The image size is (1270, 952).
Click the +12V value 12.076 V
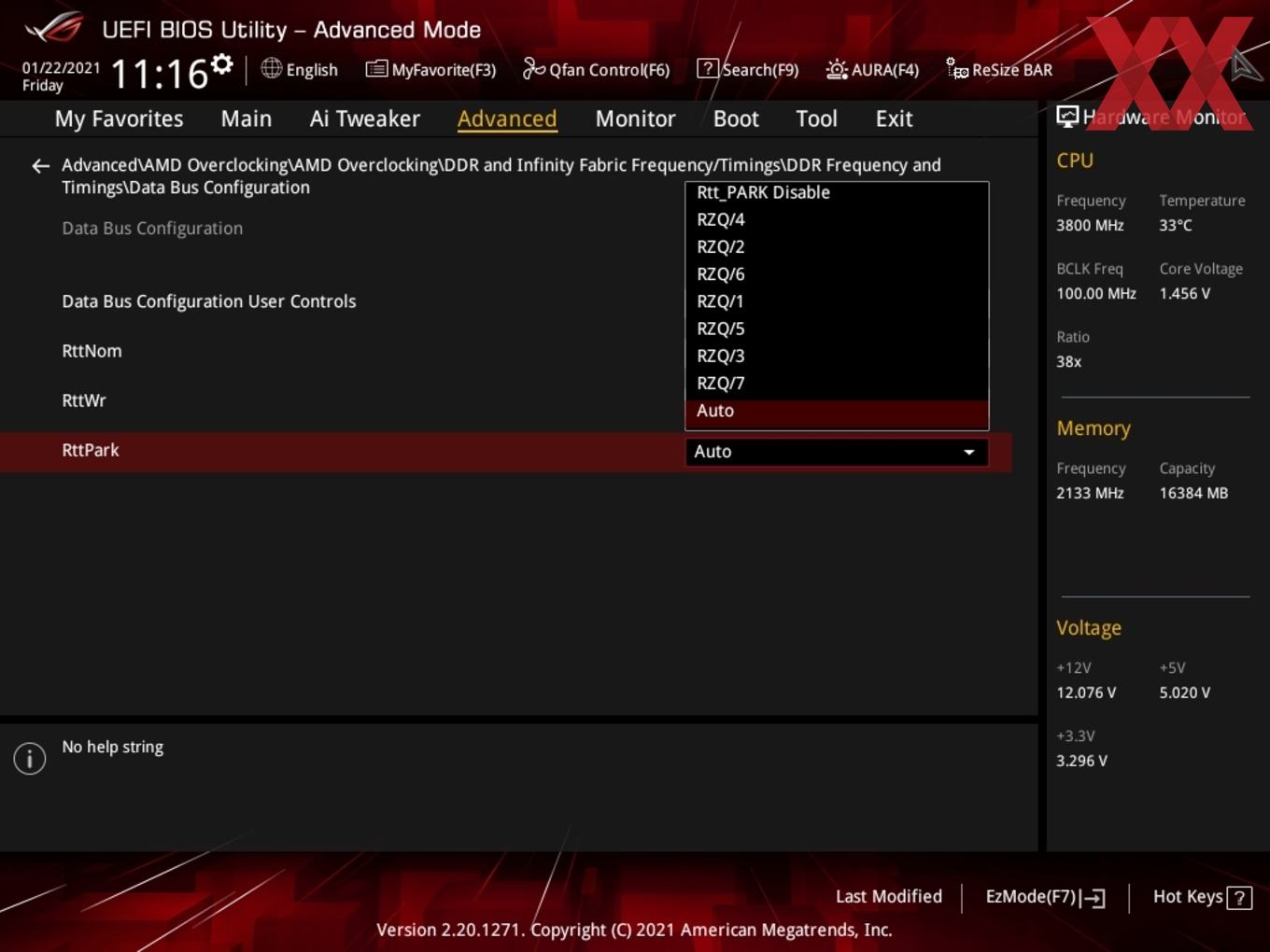1086,693
